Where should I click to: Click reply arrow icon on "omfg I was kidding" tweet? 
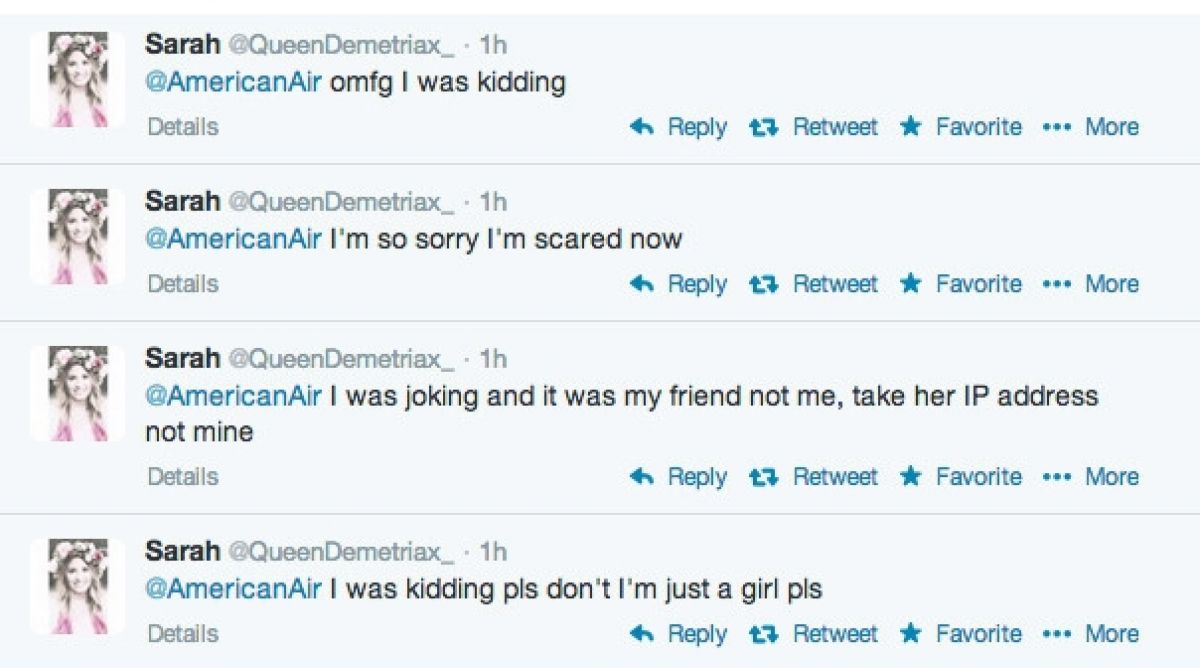(642, 127)
